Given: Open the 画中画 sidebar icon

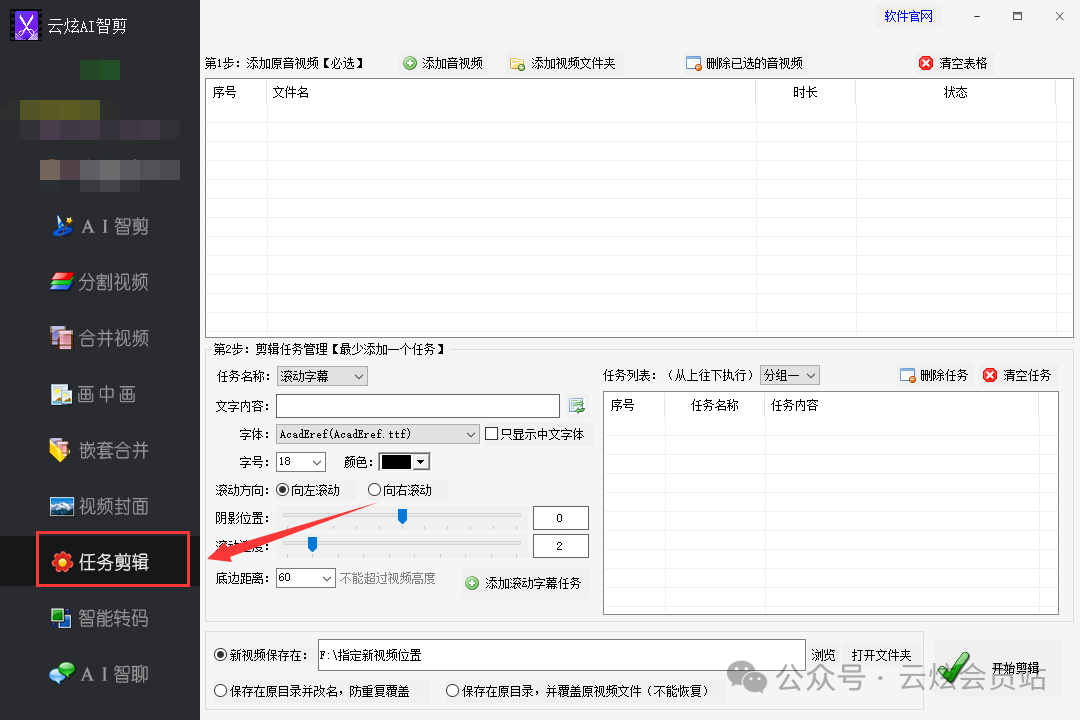Looking at the screenshot, I should 61,394.
